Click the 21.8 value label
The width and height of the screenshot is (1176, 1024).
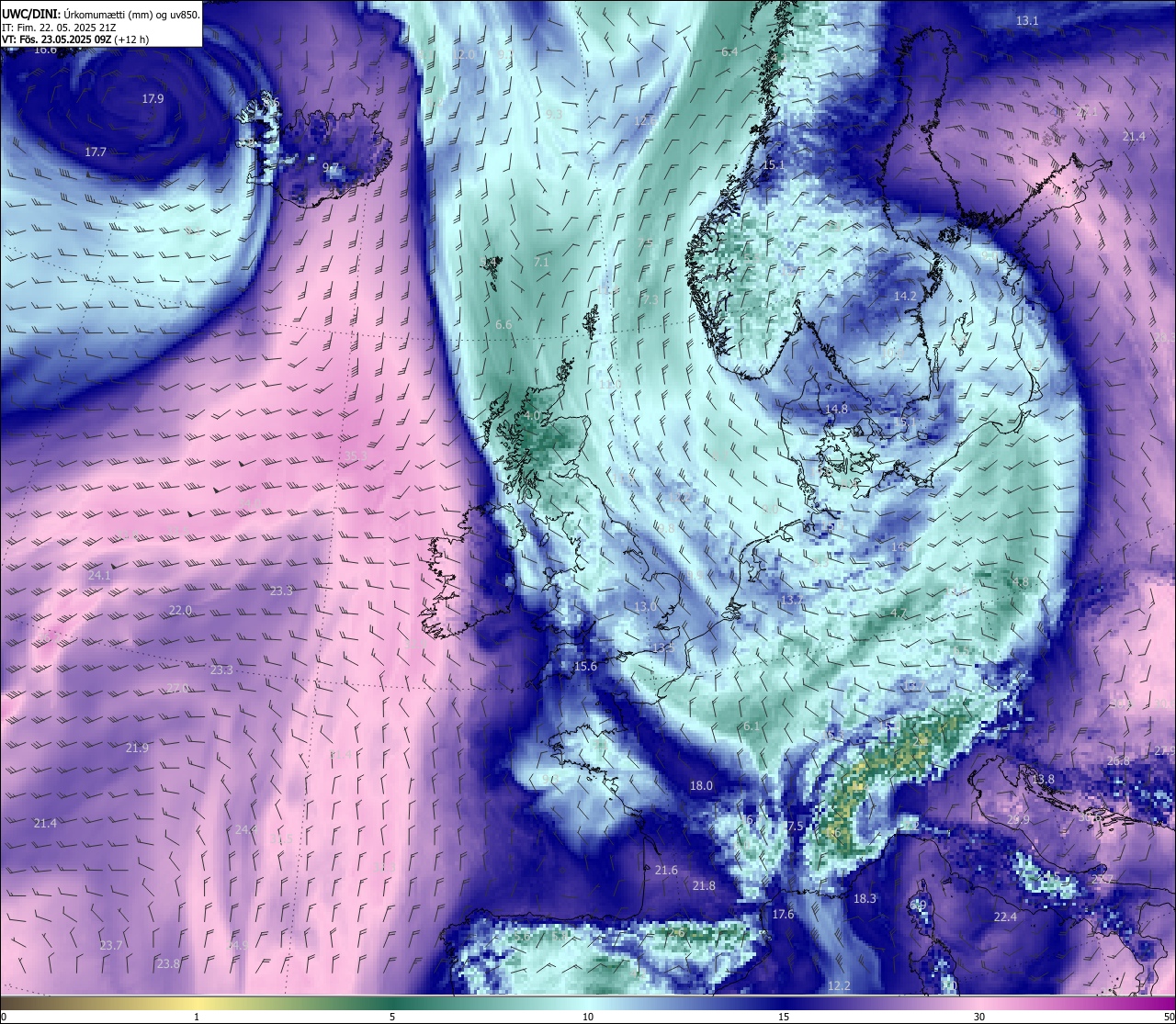coord(704,886)
